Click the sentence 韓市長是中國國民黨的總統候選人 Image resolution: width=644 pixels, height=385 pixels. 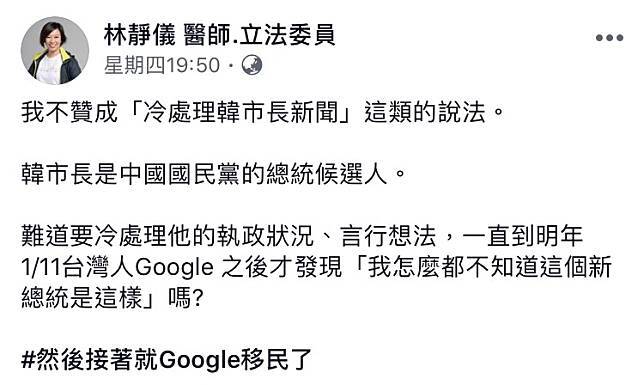coord(214,174)
